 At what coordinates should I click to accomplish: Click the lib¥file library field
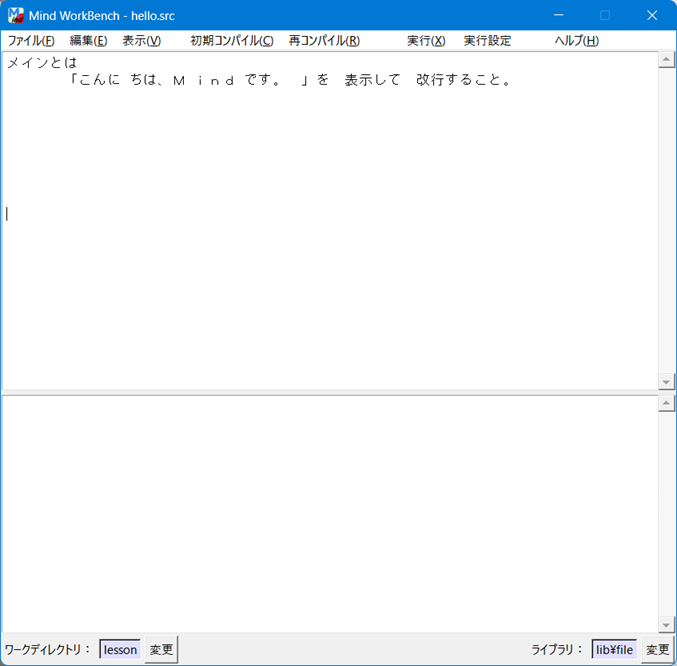pos(614,649)
